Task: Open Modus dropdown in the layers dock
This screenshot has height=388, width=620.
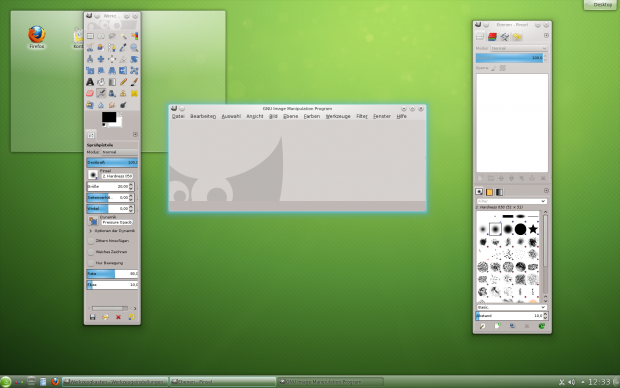Action: point(519,48)
